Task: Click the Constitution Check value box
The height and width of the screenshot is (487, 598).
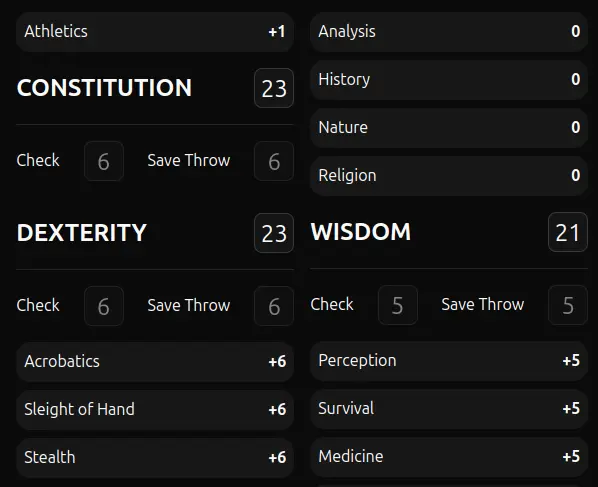Action: (x=104, y=161)
